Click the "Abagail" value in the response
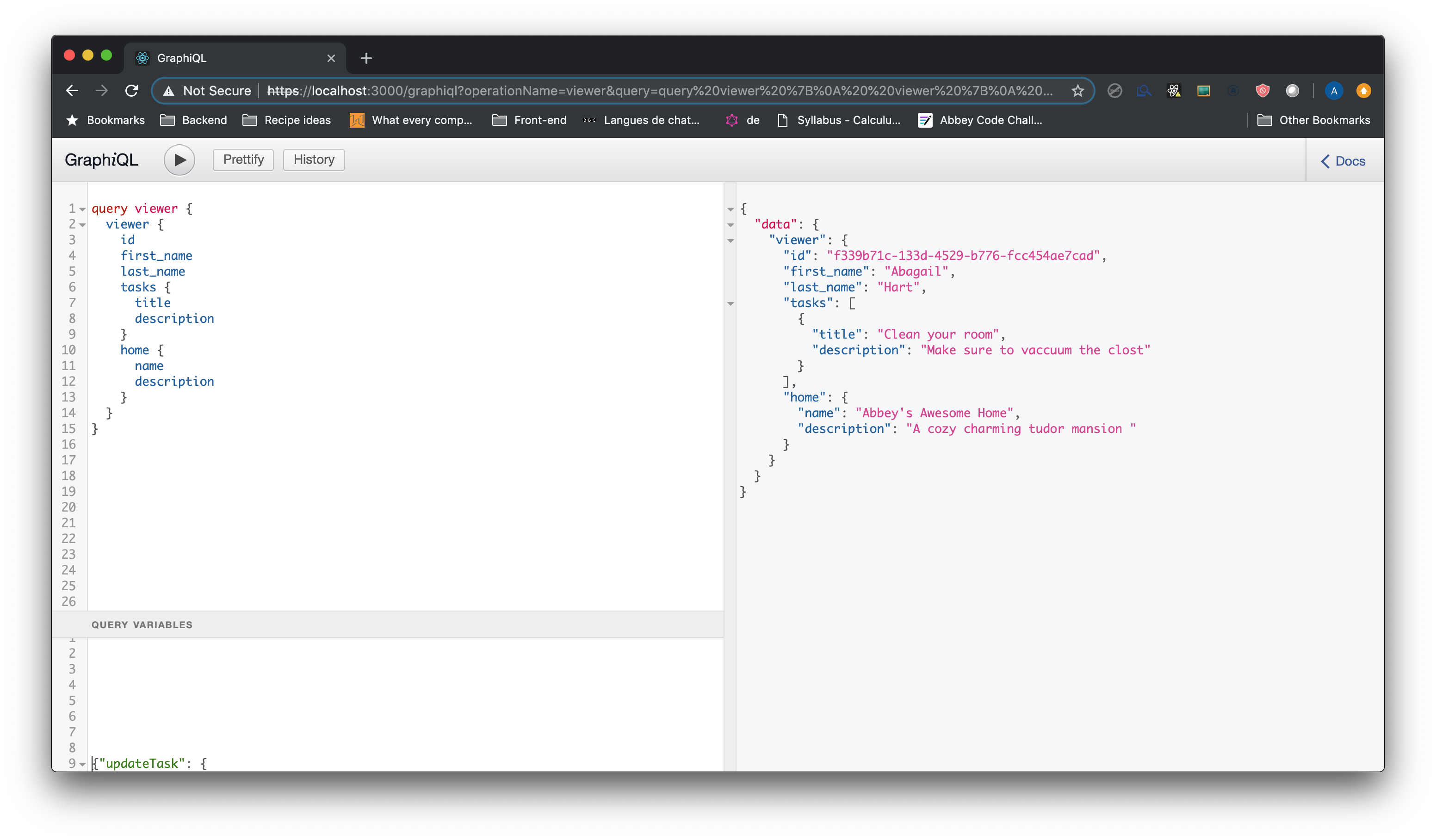The height and width of the screenshot is (840, 1436). pyautogui.click(x=916, y=272)
